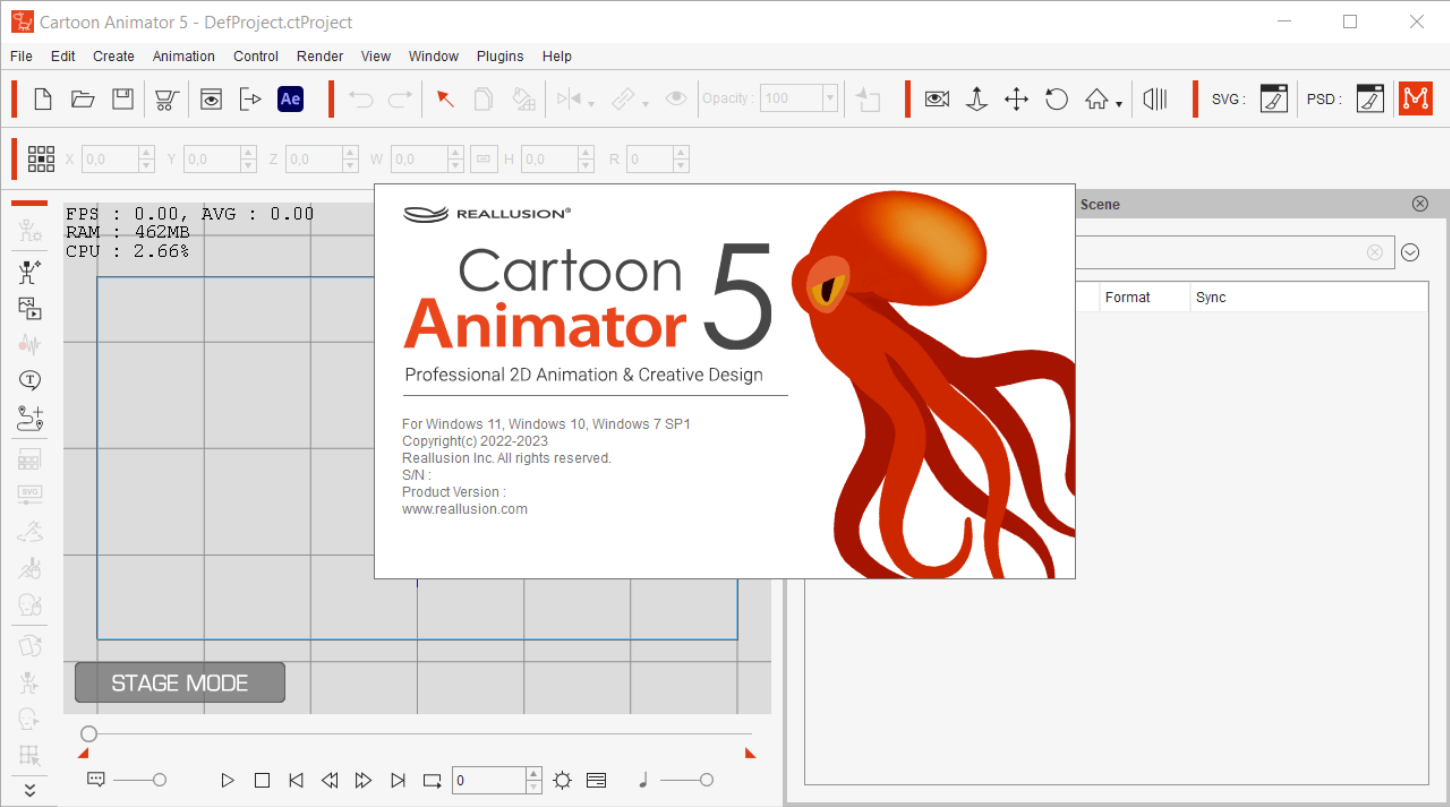Click the redo arrow

tap(400, 99)
